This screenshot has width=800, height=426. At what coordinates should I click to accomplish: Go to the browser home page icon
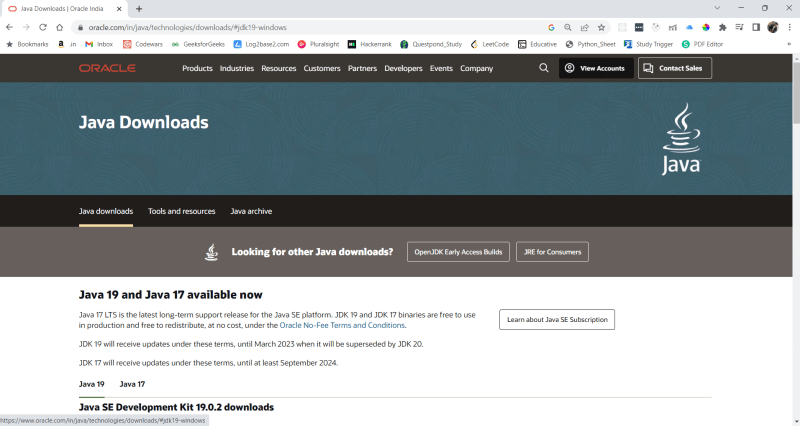click(60, 28)
